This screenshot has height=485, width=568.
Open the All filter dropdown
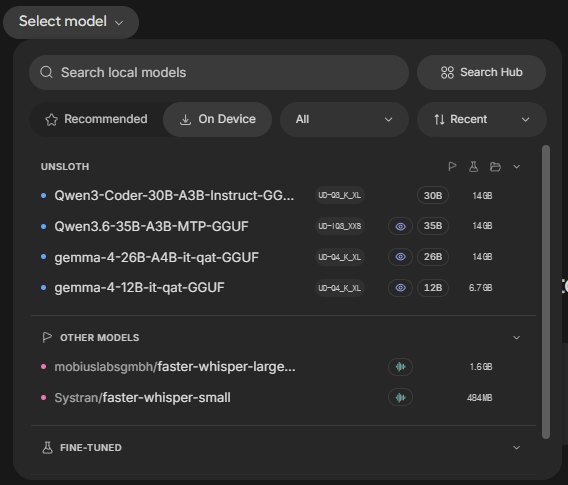(x=344, y=119)
